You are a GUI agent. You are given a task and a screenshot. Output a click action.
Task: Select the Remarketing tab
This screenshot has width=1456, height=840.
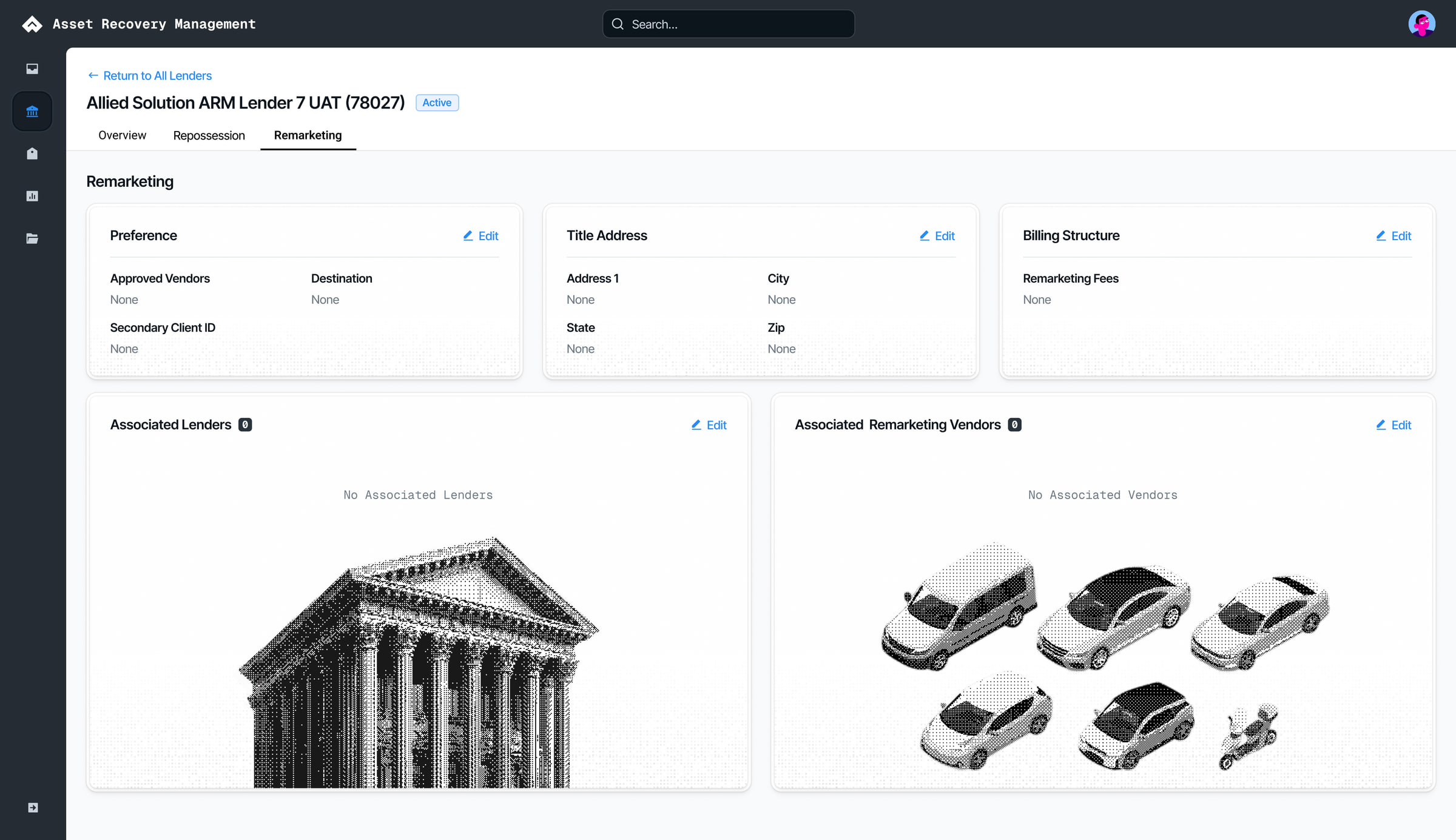pos(308,135)
